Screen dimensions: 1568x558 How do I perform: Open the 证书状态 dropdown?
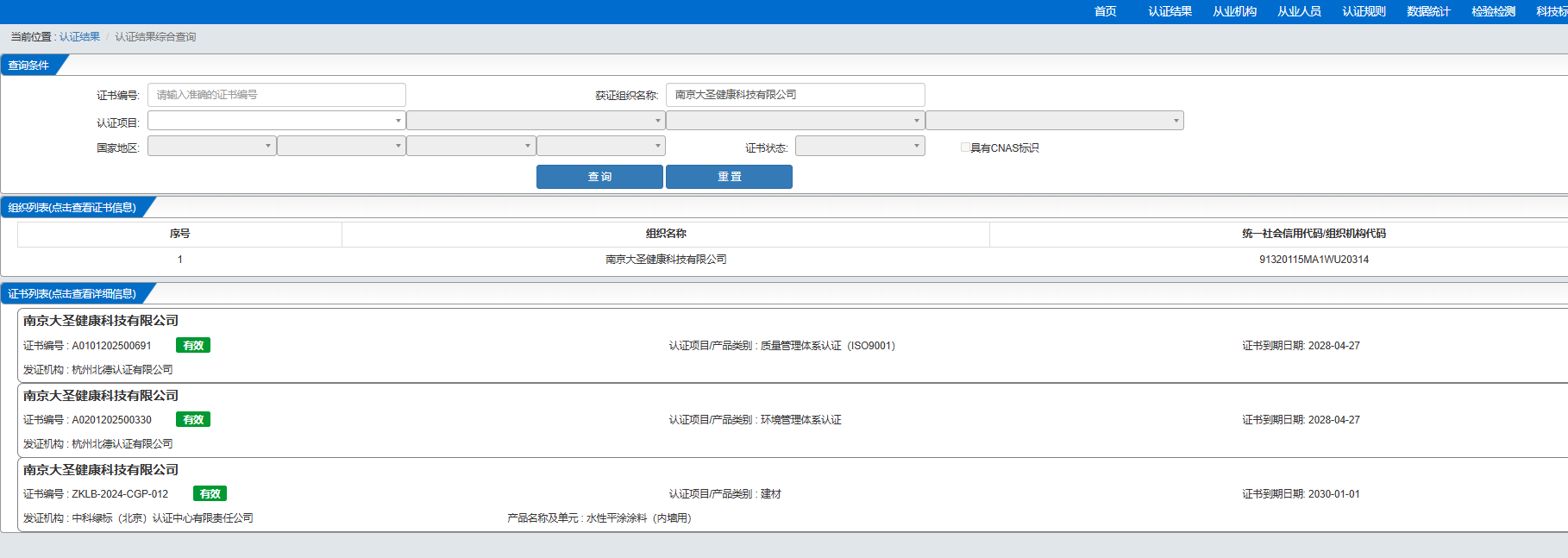(859, 147)
